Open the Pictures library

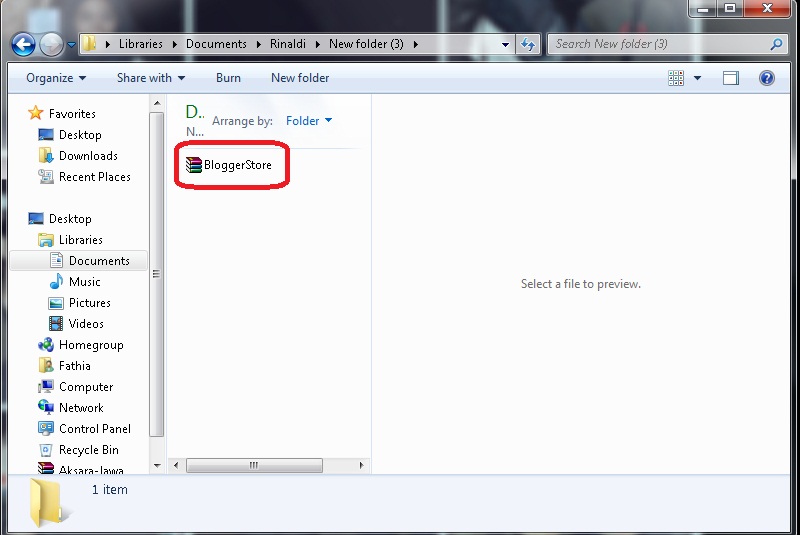(89, 302)
